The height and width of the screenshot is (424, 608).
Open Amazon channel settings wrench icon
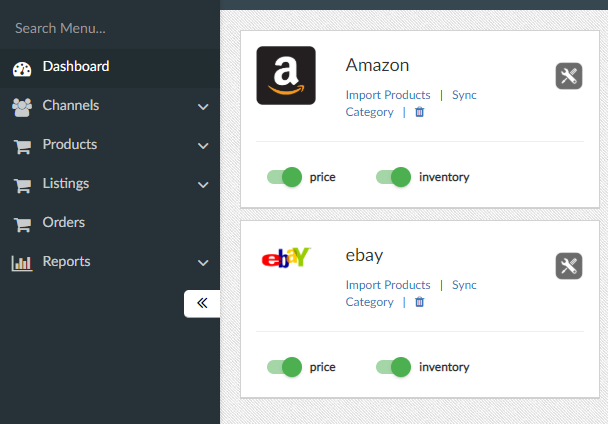569,76
